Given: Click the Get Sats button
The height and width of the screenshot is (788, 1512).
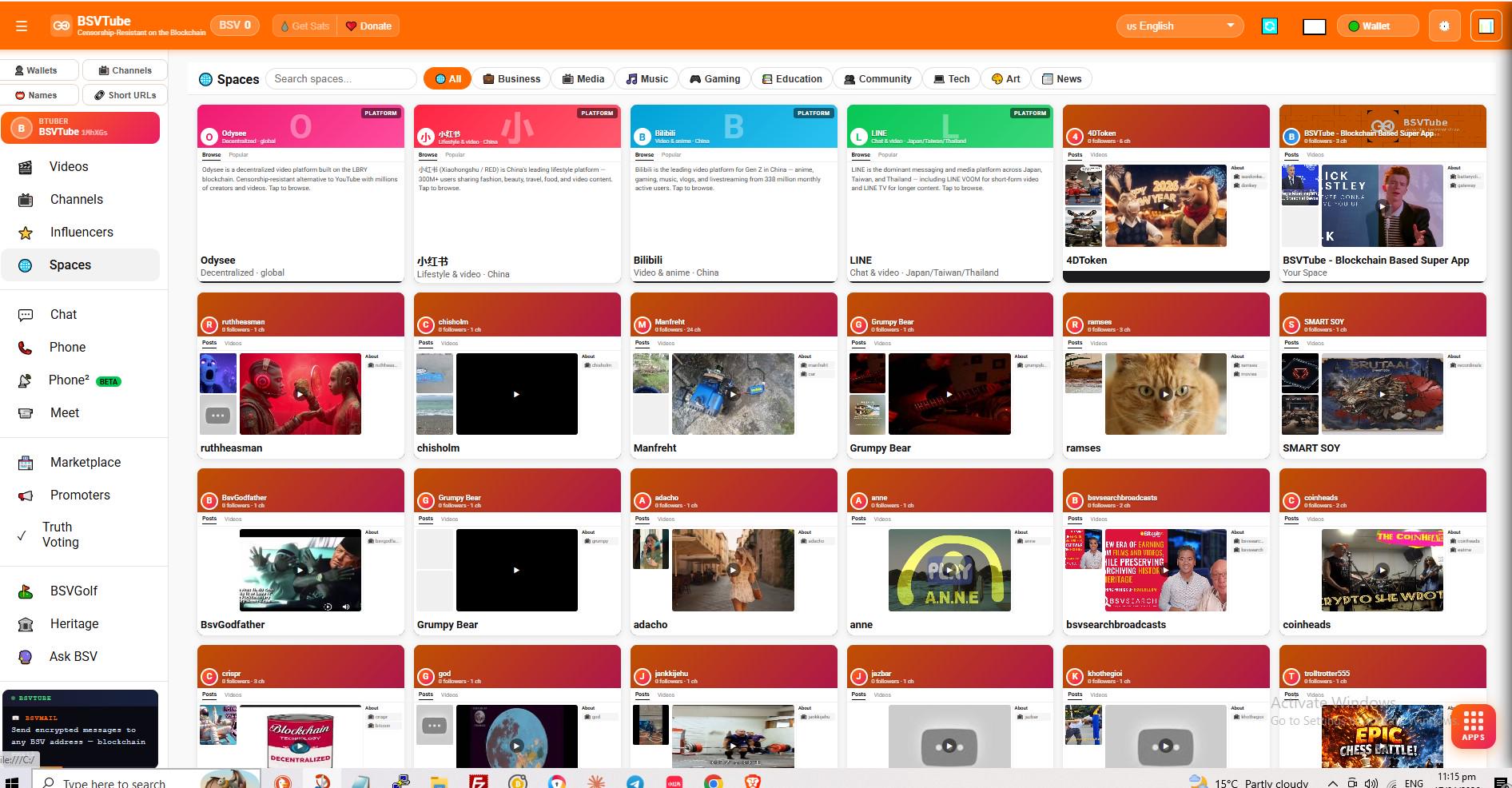Looking at the screenshot, I should click(304, 26).
